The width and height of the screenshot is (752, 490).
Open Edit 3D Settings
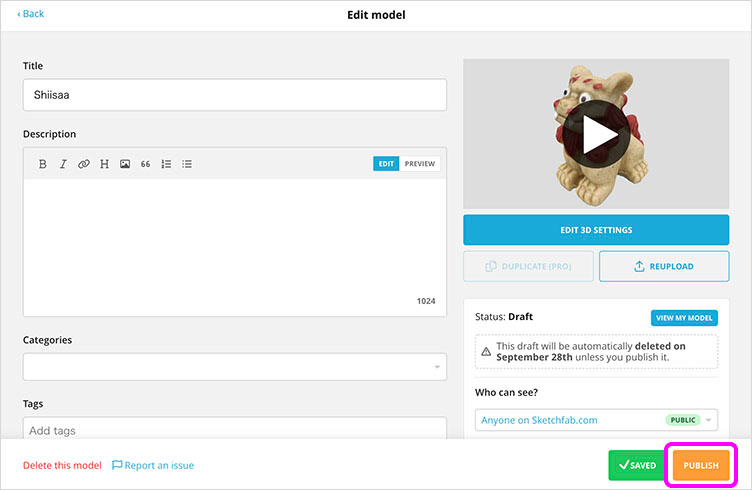click(x=596, y=230)
